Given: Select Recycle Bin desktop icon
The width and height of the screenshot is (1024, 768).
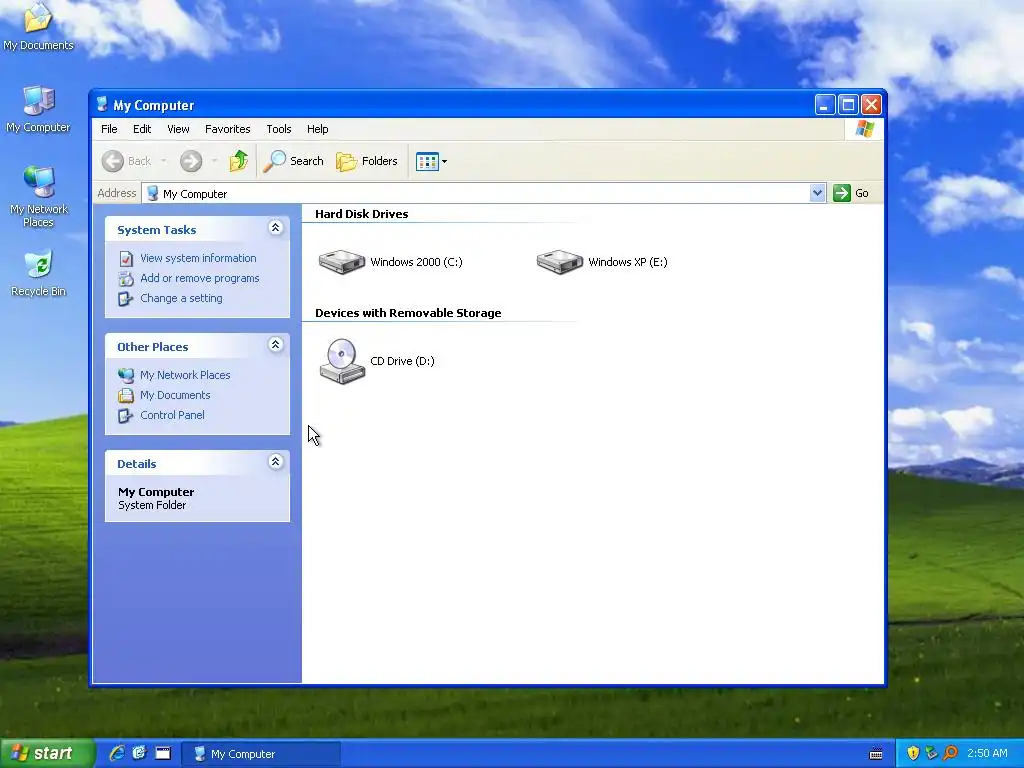Looking at the screenshot, I should point(38,273).
